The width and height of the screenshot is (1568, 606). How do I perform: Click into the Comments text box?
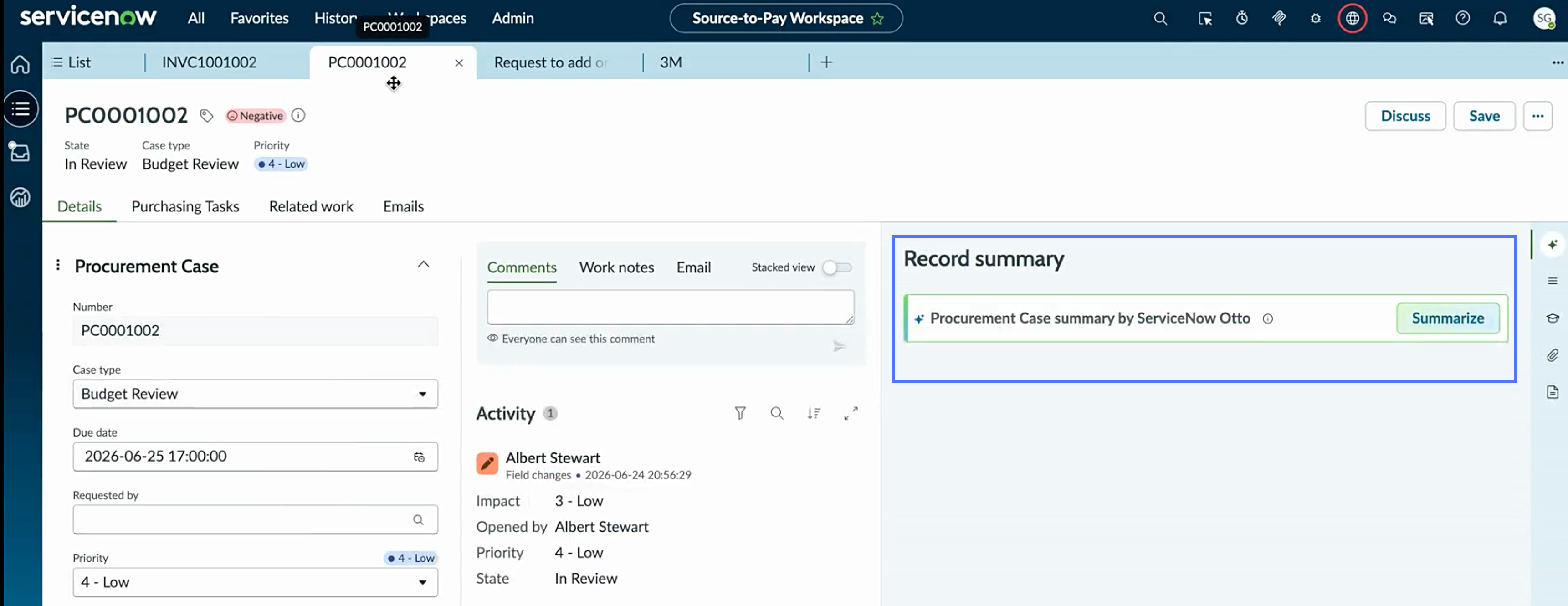tap(670, 307)
